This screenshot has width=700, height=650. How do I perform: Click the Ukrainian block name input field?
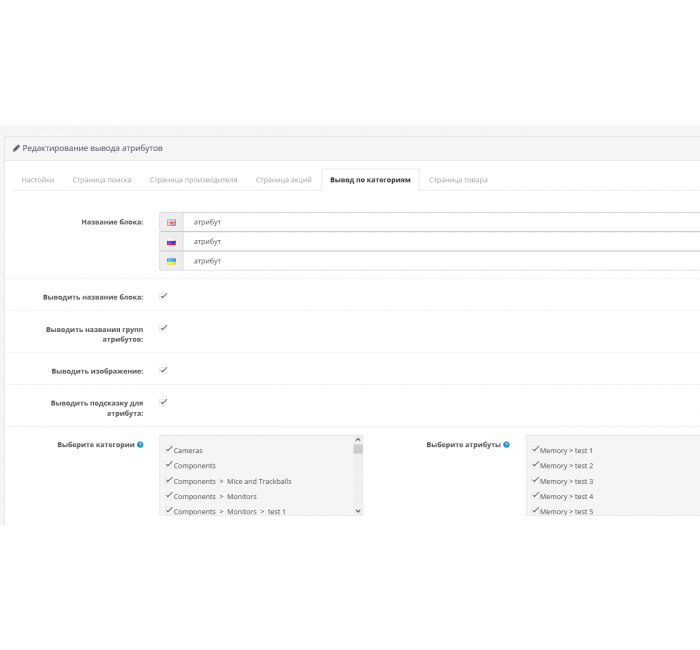tap(442, 261)
